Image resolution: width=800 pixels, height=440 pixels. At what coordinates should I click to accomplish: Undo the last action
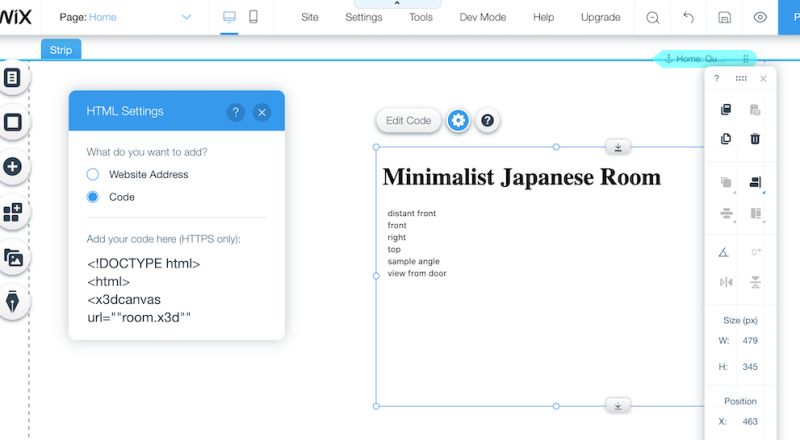pos(688,17)
